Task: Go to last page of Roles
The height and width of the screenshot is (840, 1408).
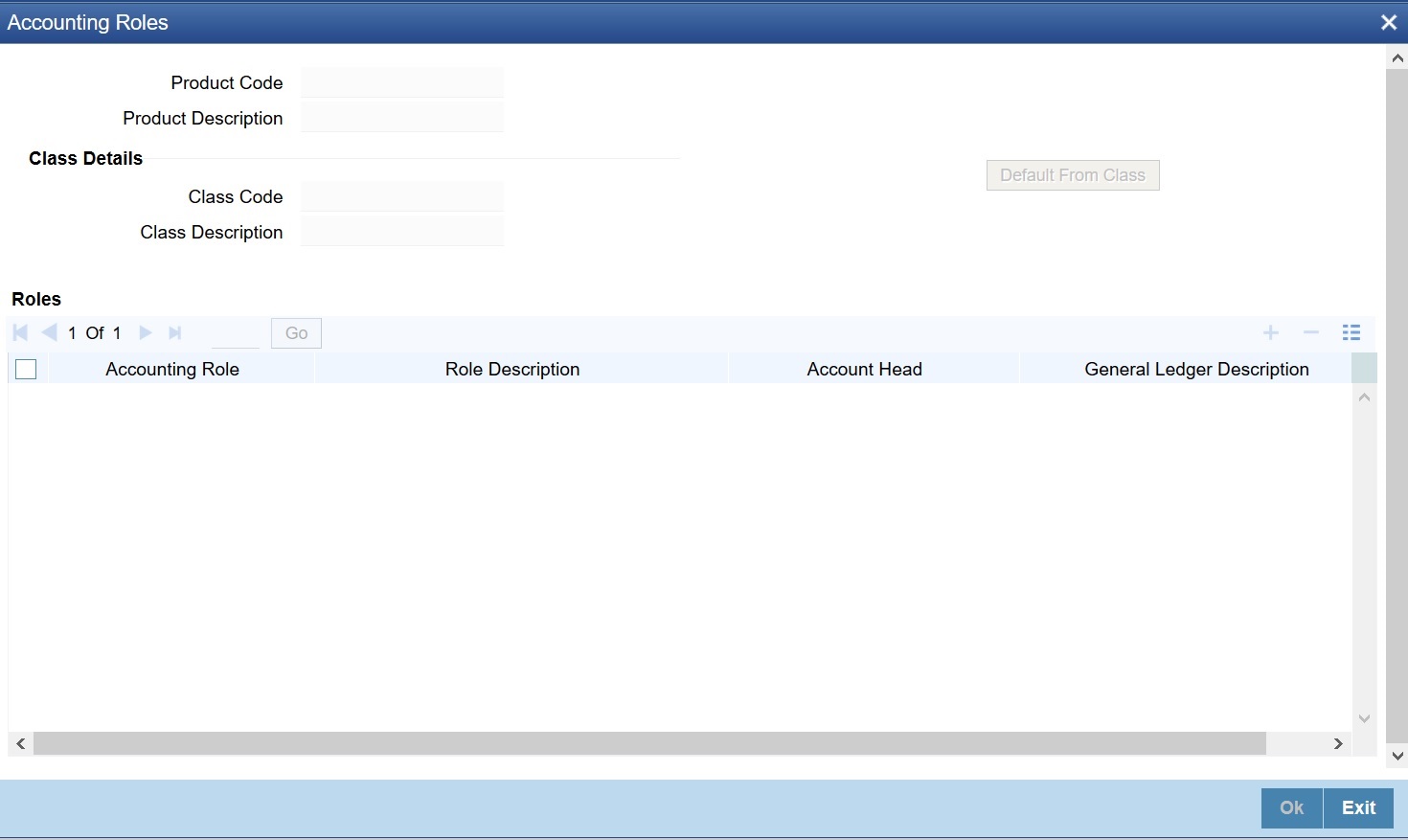Action: tap(174, 332)
